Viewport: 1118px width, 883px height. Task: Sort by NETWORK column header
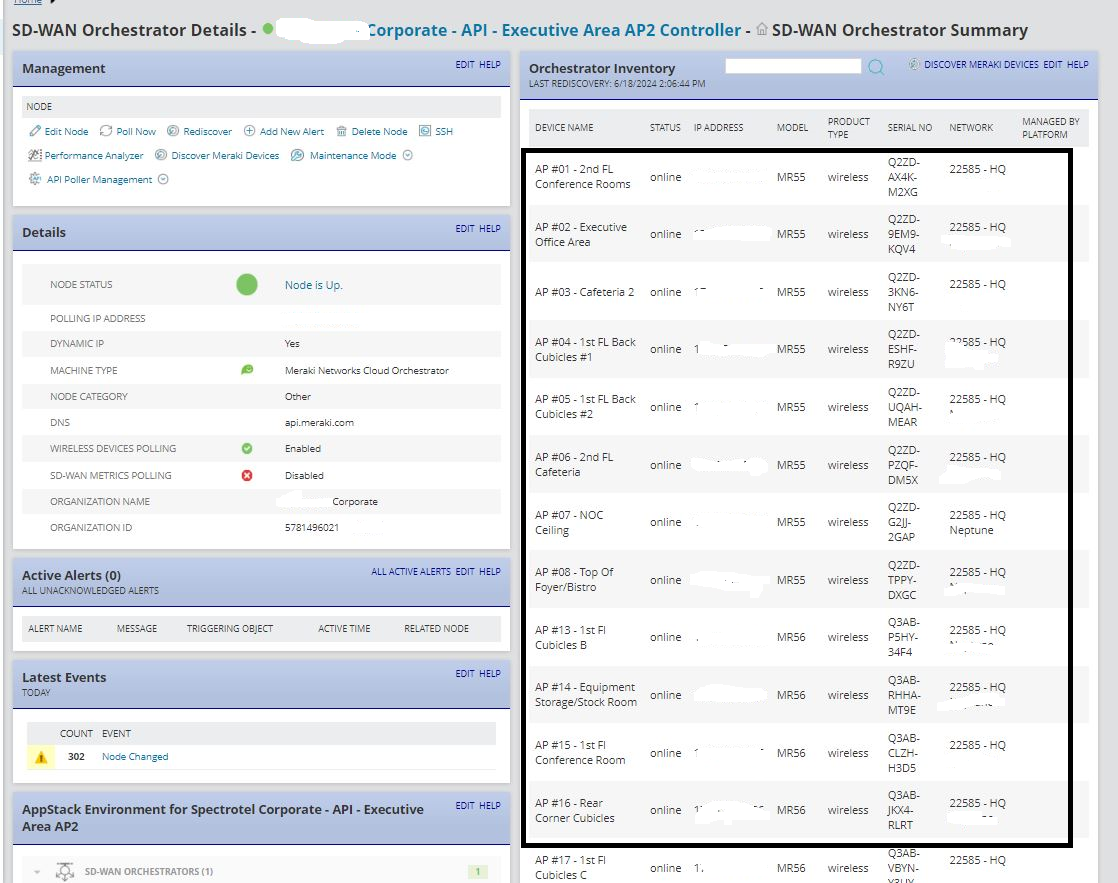click(x=971, y=128)
